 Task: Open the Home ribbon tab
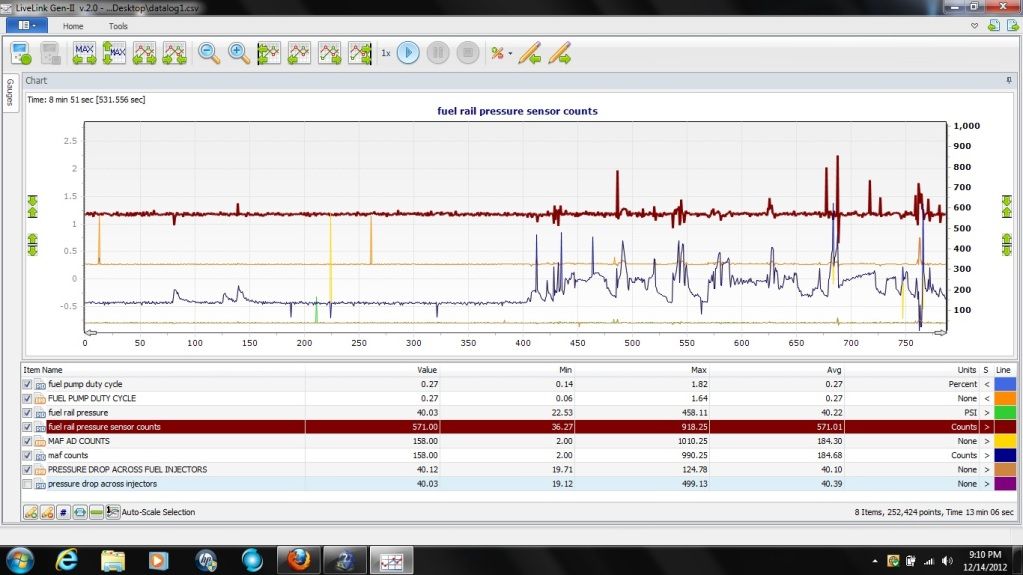pos(73,26)
